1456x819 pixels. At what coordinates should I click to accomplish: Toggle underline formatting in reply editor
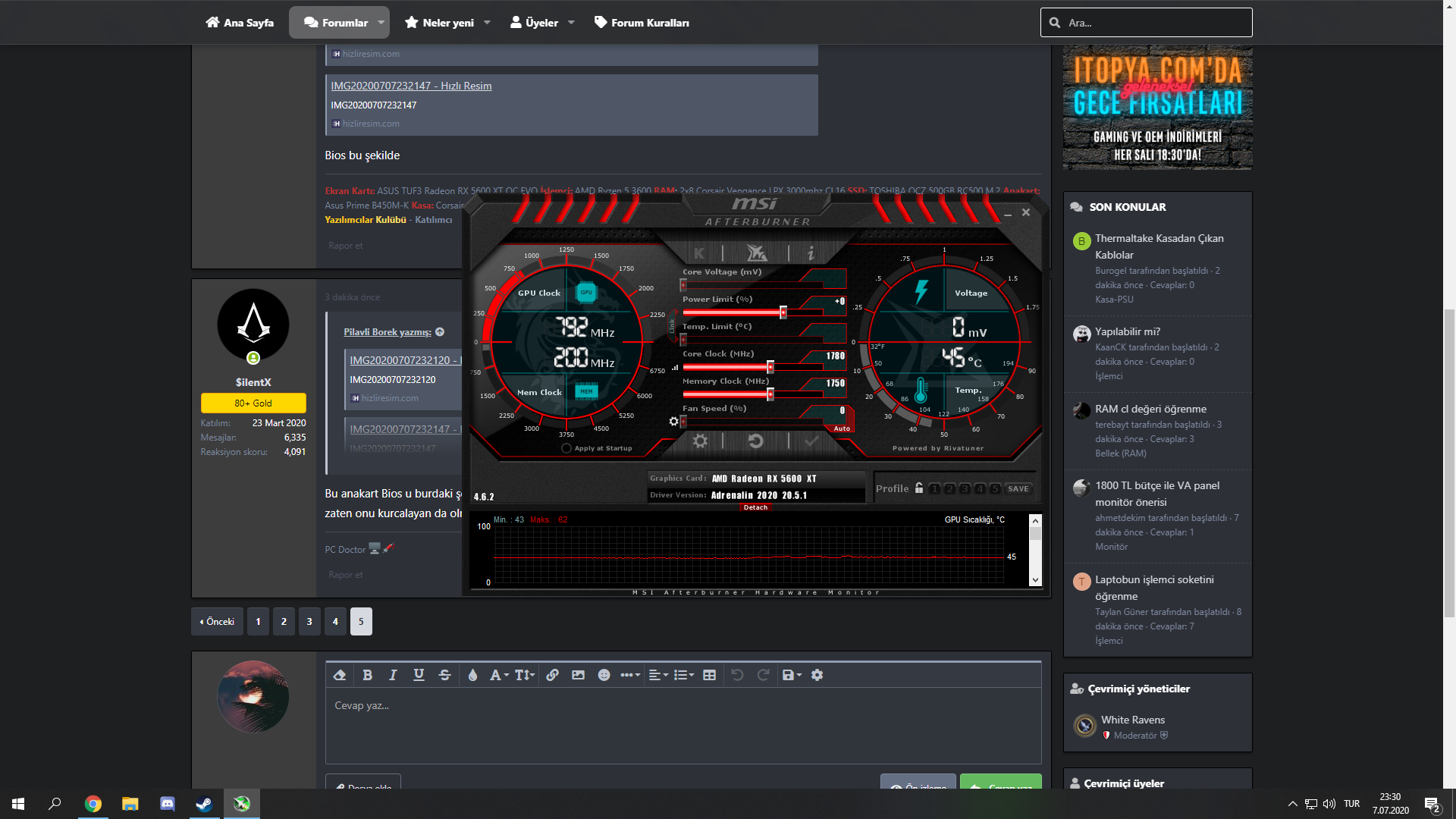pyautogui.click(x=419, y=675)
